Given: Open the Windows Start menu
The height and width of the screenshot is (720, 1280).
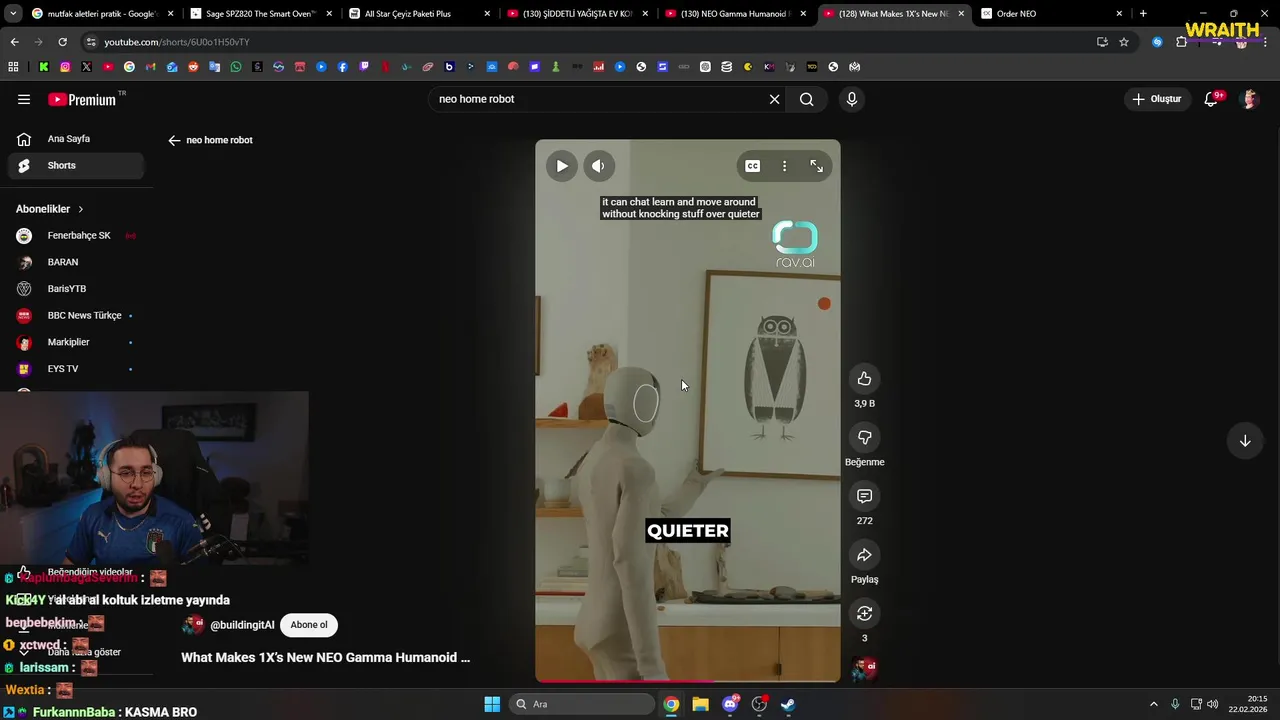Looking at the screenshot, I should point(492,704).
